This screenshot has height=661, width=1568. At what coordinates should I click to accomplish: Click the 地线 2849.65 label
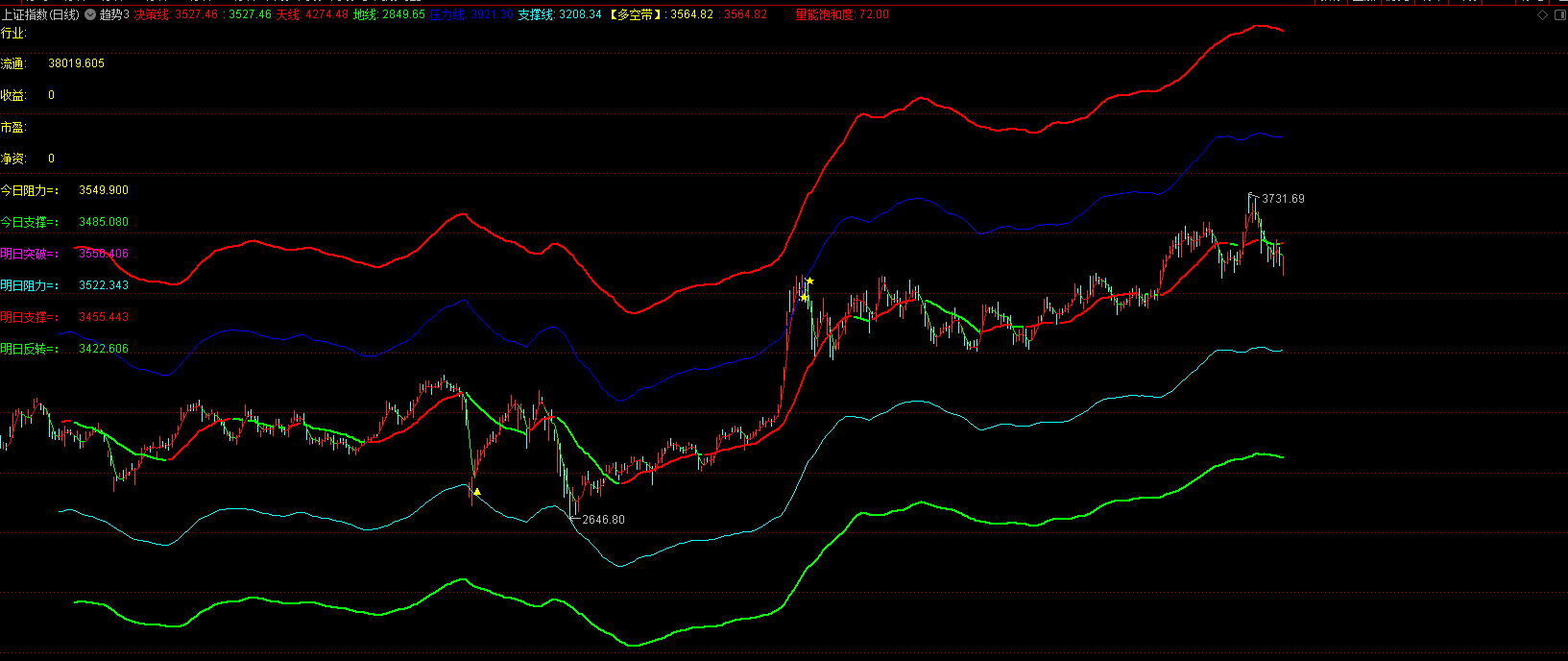389,15
